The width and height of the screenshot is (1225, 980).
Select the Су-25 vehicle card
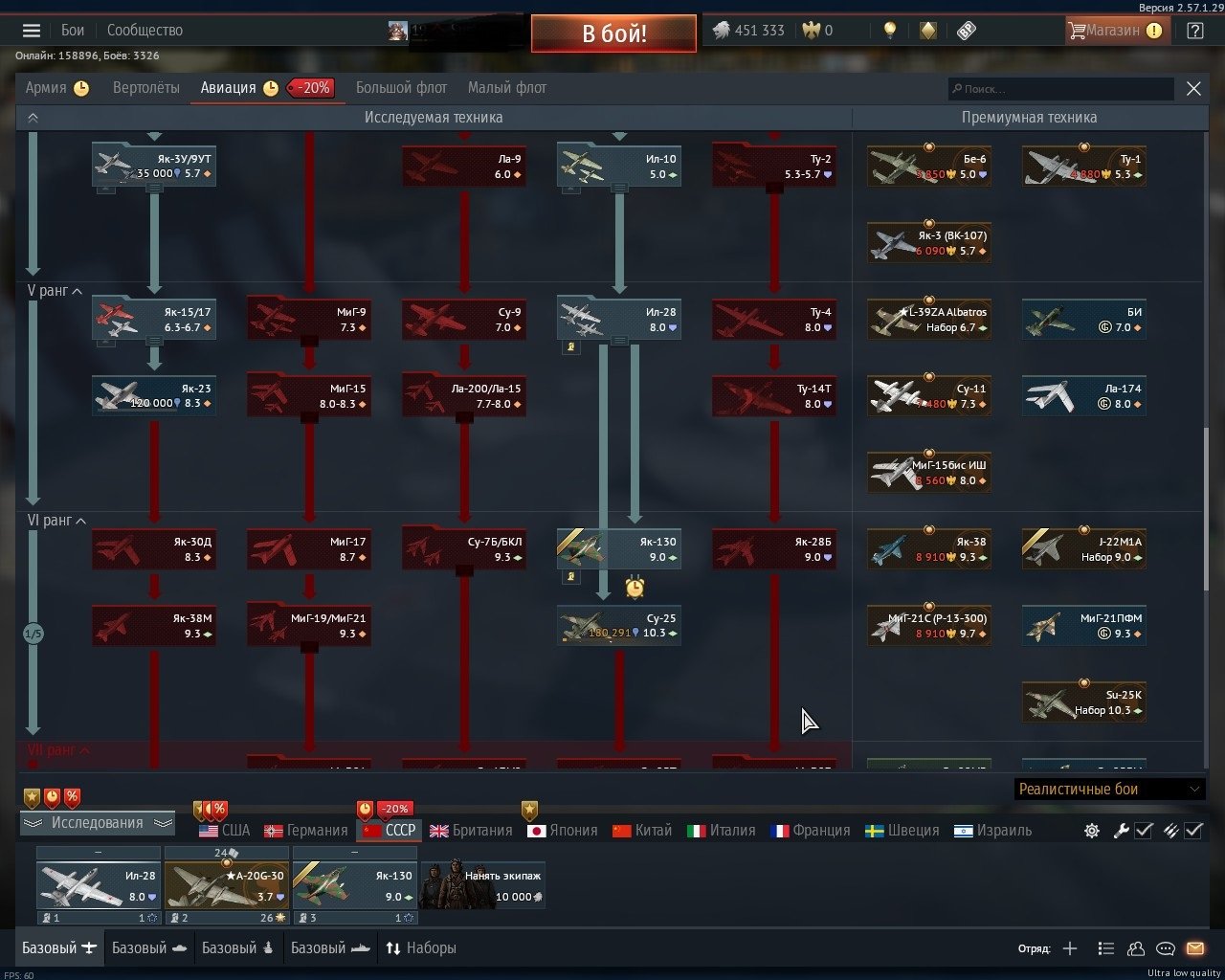(619, 626)
